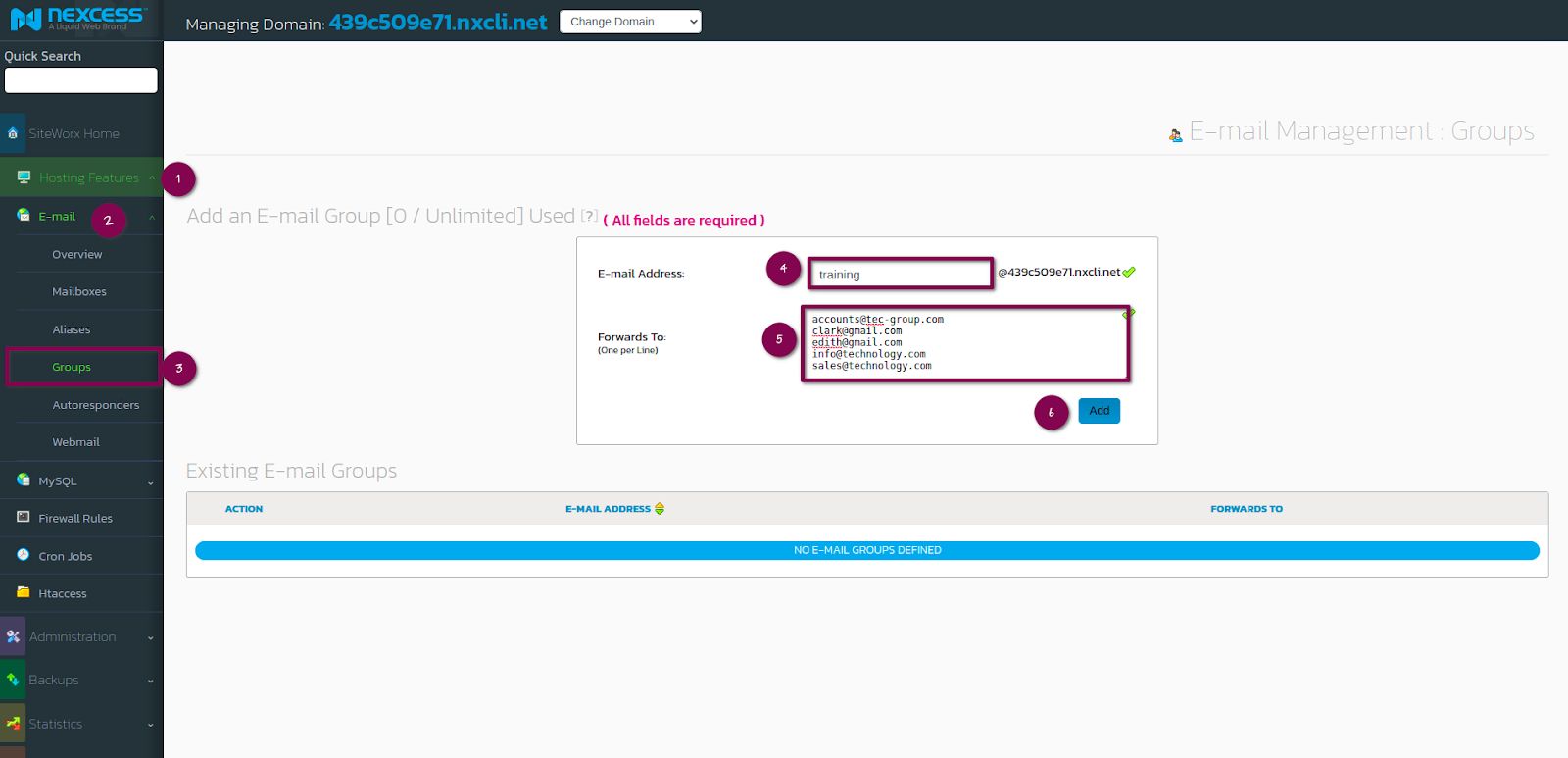Open the [?] help next to Unlimited Used
1568x758 pixels.
[589, 216]
